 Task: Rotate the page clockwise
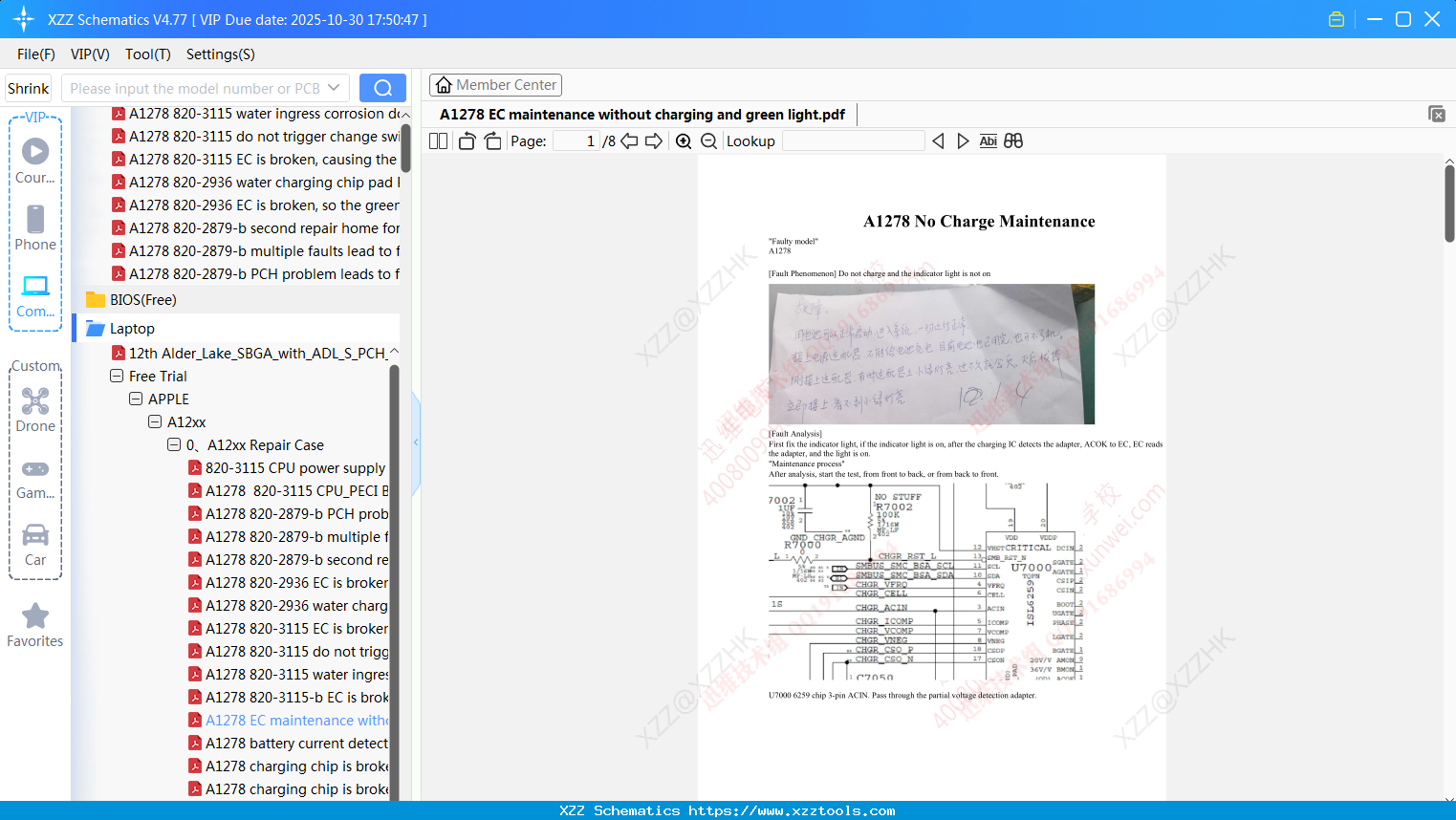pos(492,141)
